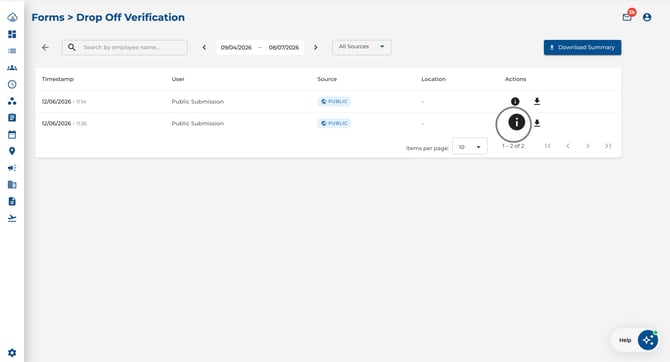Click the PUBLIC badge in the 11:26 row
Viewport: 670px width, 362px height.
334,123
